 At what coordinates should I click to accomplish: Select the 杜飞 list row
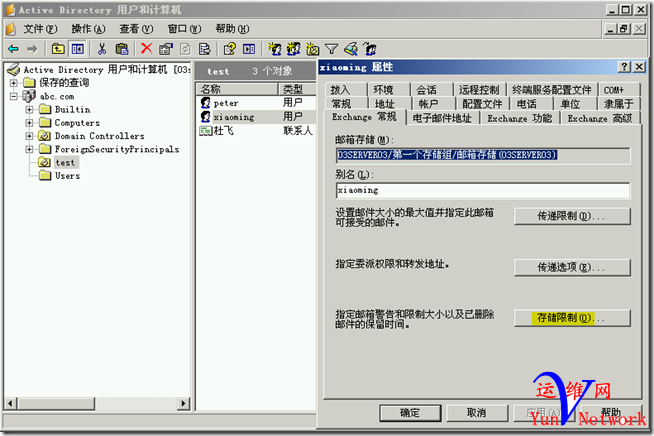(x=256, y=131)
